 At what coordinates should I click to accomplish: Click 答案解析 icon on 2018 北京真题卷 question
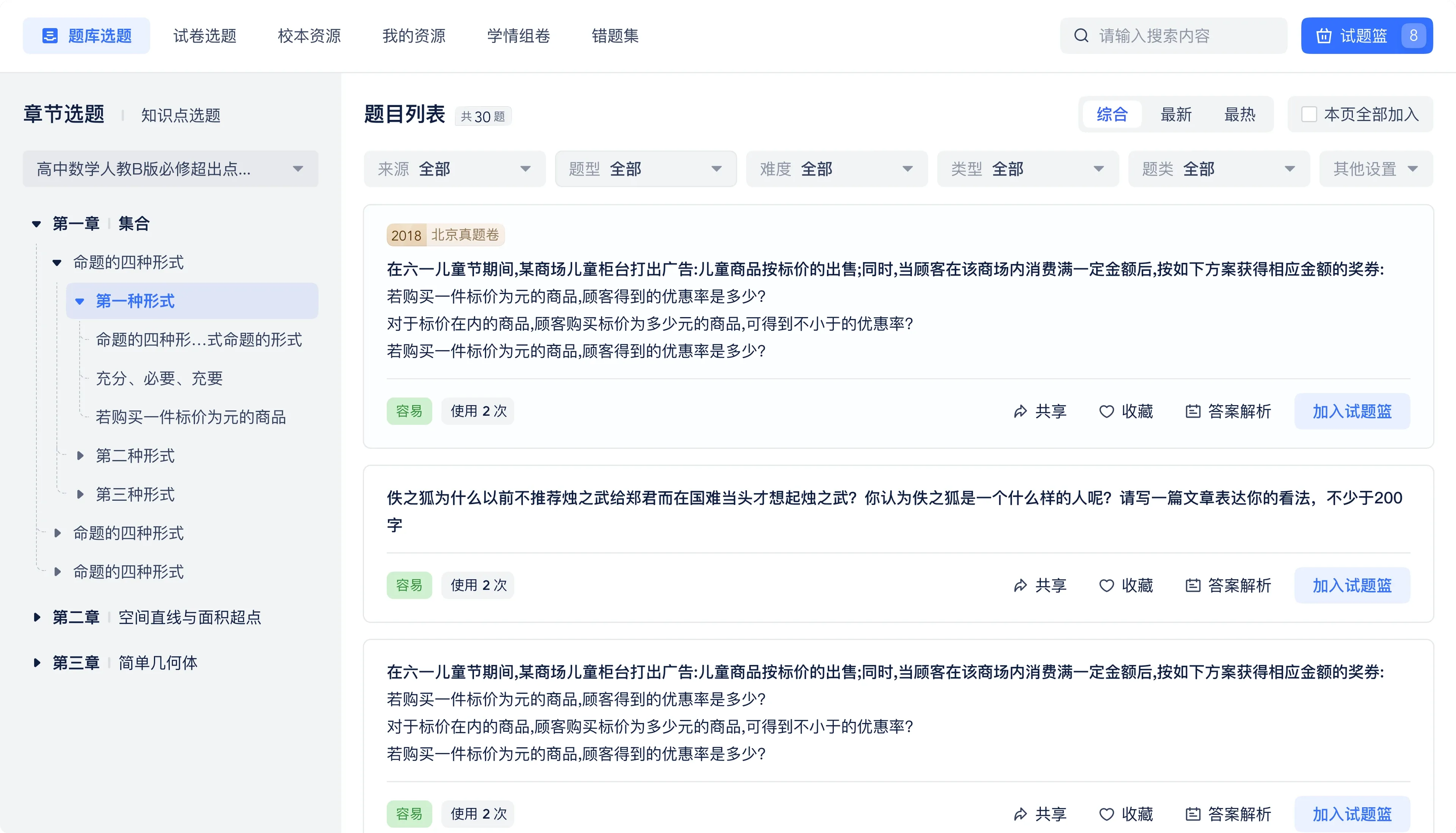pos(1193,411)
